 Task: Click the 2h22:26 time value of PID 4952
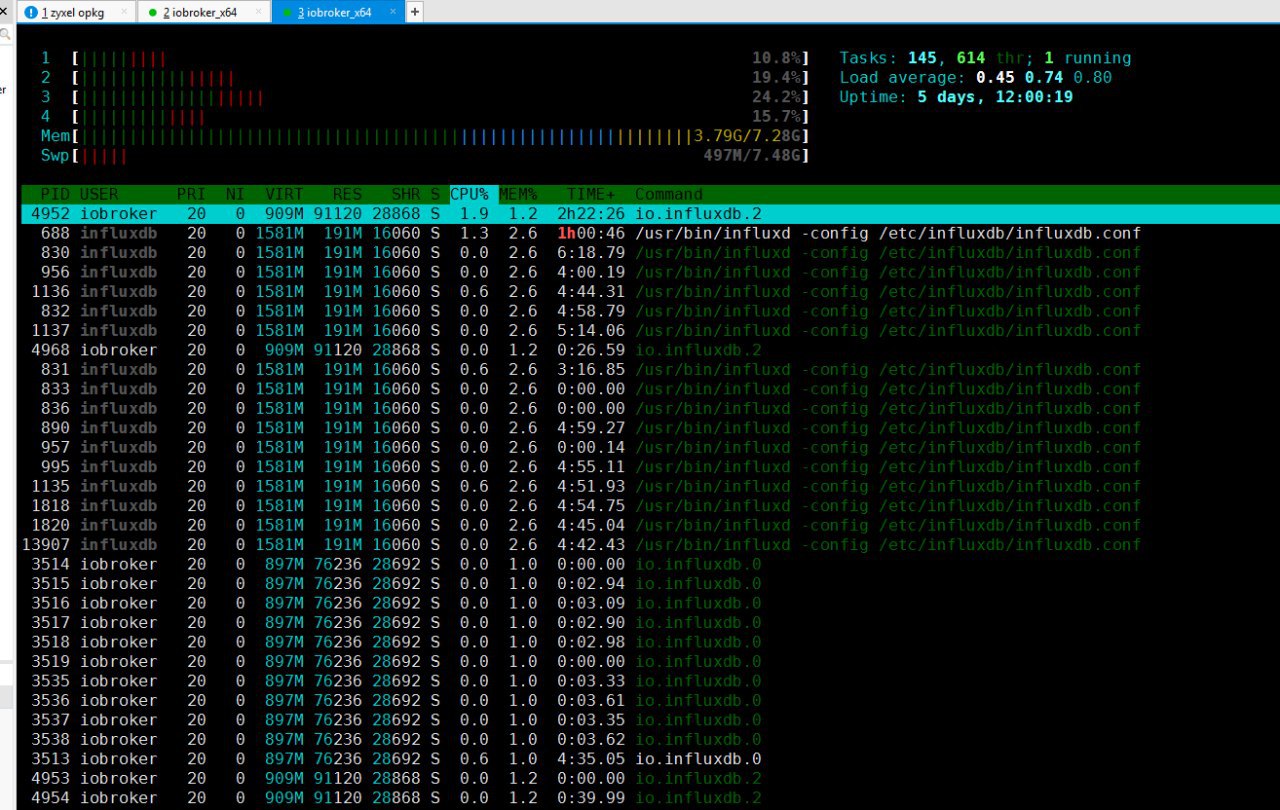[x=591, y=214]
